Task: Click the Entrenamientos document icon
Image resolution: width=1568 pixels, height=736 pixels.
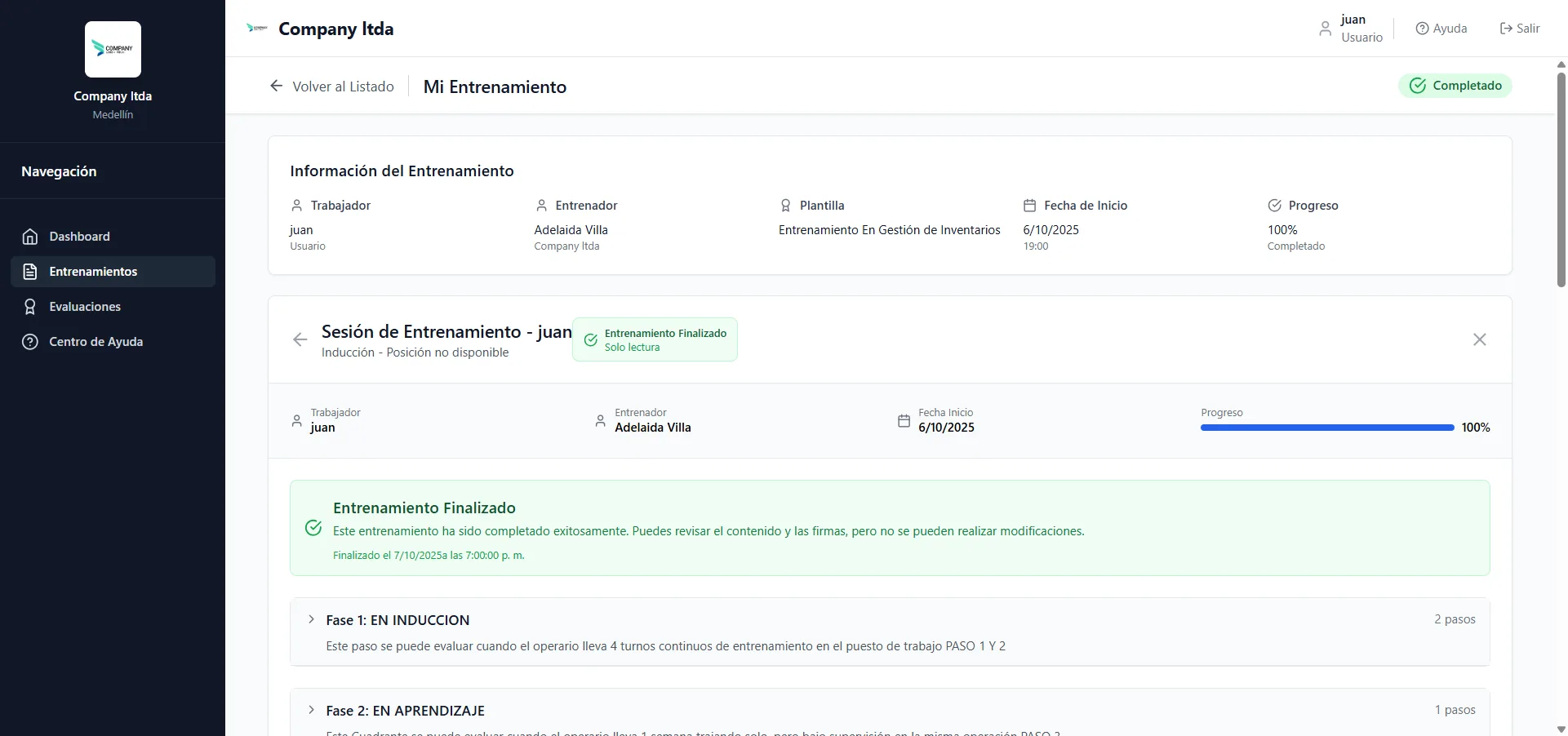Action: pyautogui.click(x=30, y=272)
